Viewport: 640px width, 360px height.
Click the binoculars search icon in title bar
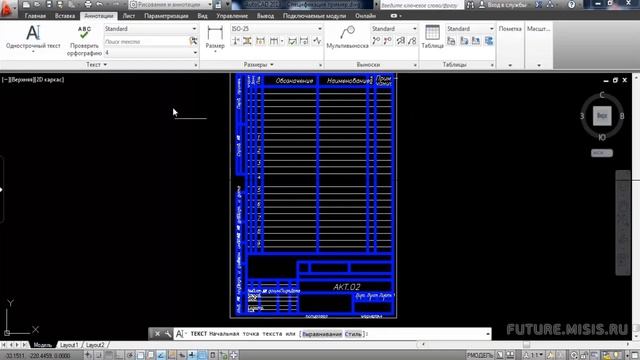pyautogui.click(x=470, y=5)
